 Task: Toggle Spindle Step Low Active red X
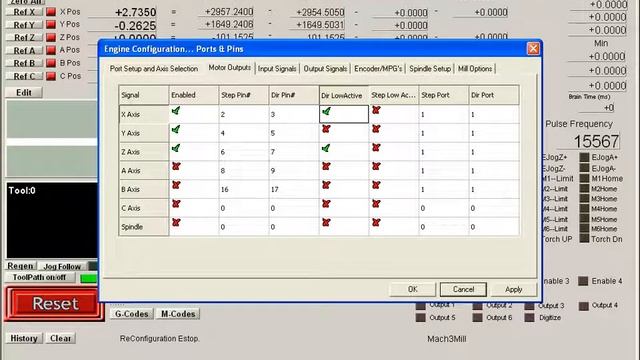[376, 222]
